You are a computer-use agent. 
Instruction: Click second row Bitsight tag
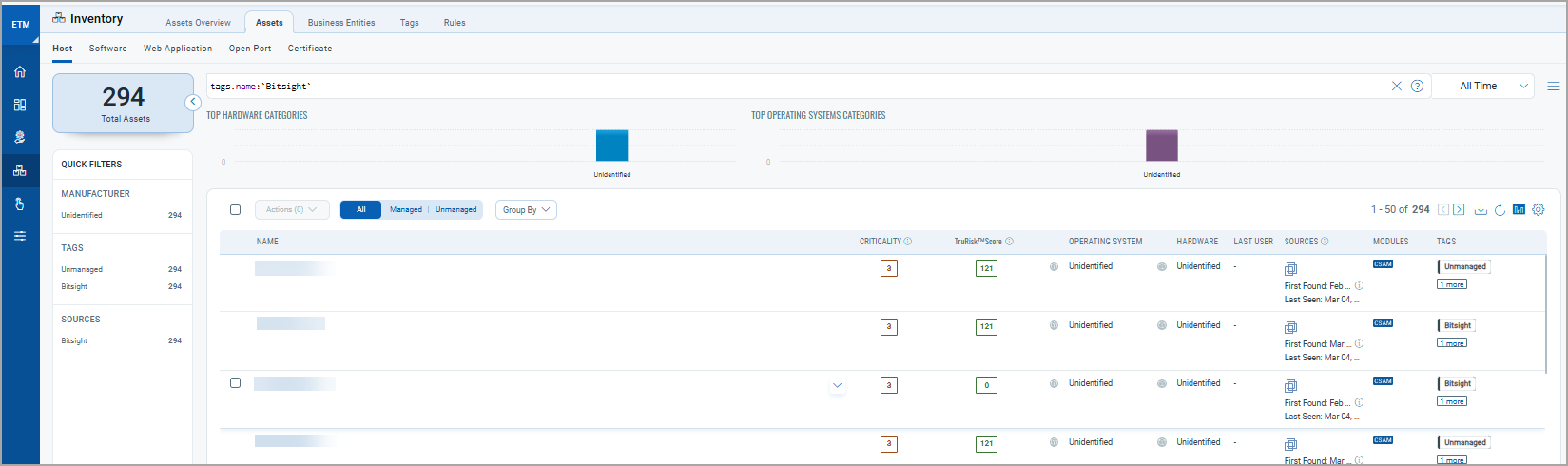click(1457, 325)
